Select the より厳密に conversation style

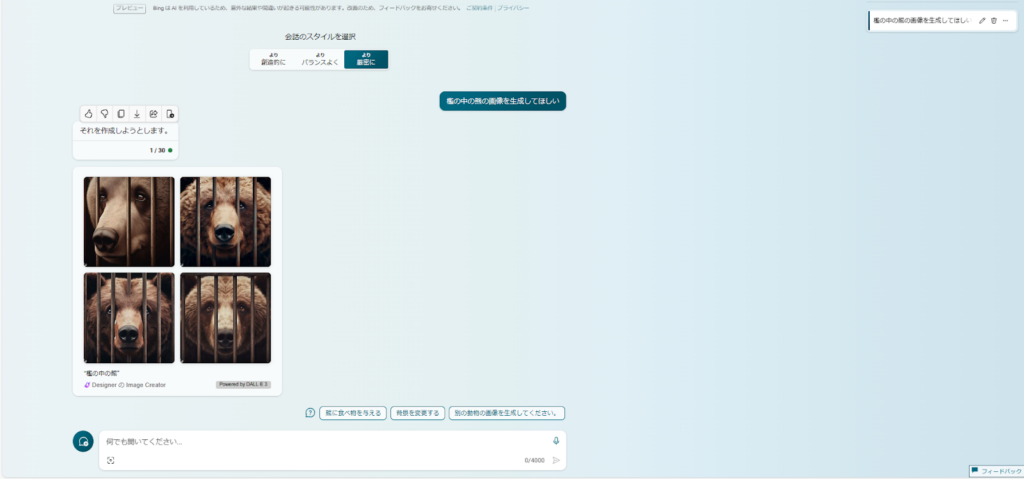(366, 60)
